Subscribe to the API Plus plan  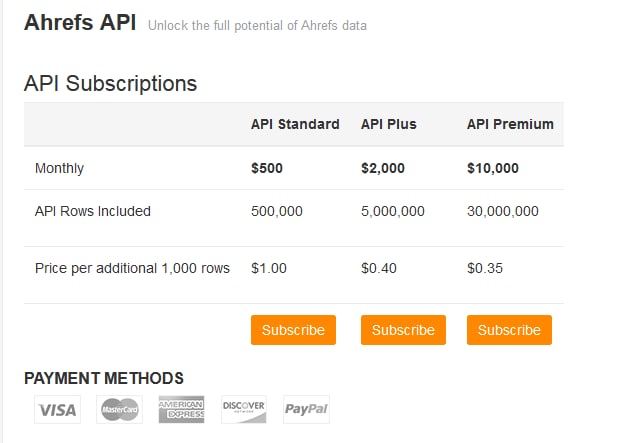(x=403, y=330)
